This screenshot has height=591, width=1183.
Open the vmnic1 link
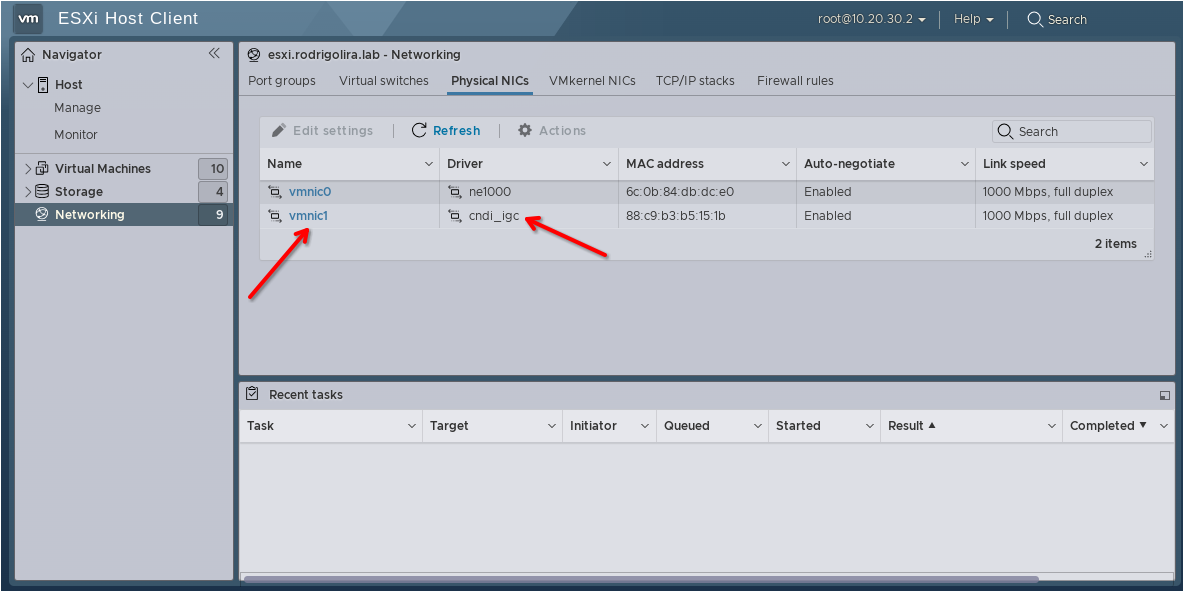click(x=308, y=216)
